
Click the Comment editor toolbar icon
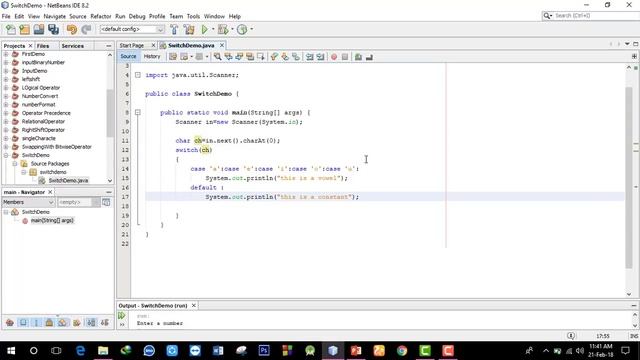coord(358,57)
